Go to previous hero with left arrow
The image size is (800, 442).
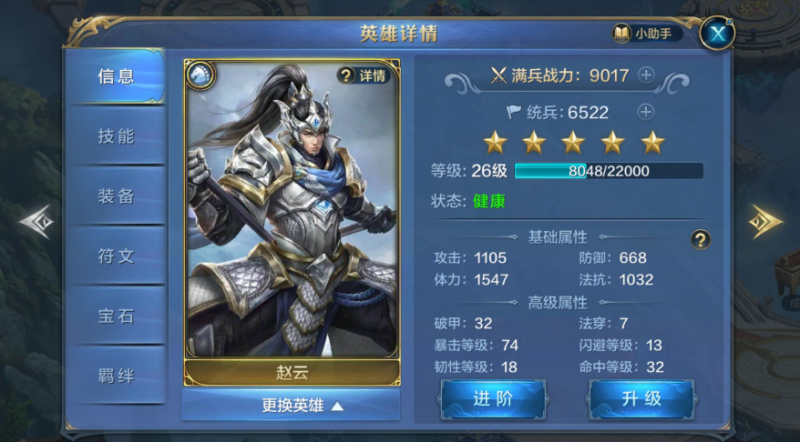(37, 221)
